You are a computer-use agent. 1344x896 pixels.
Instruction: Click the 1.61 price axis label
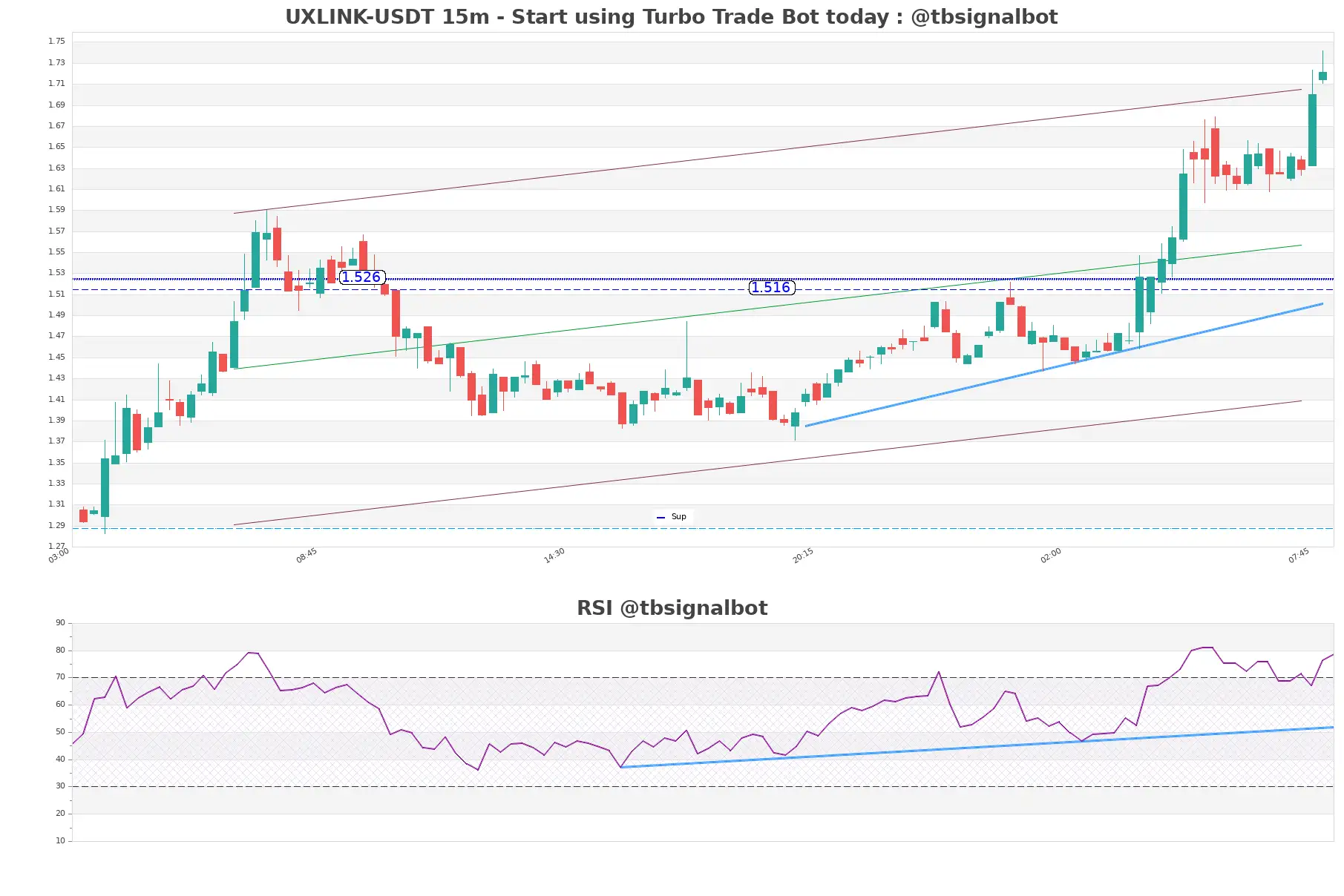pos(56,189)
